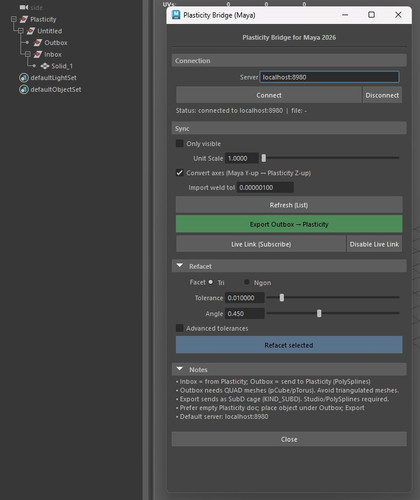The height and width of the screenshot is (500, 420).
Task: Select the Plasticity node icon in outliner
Action: (24, 19)
